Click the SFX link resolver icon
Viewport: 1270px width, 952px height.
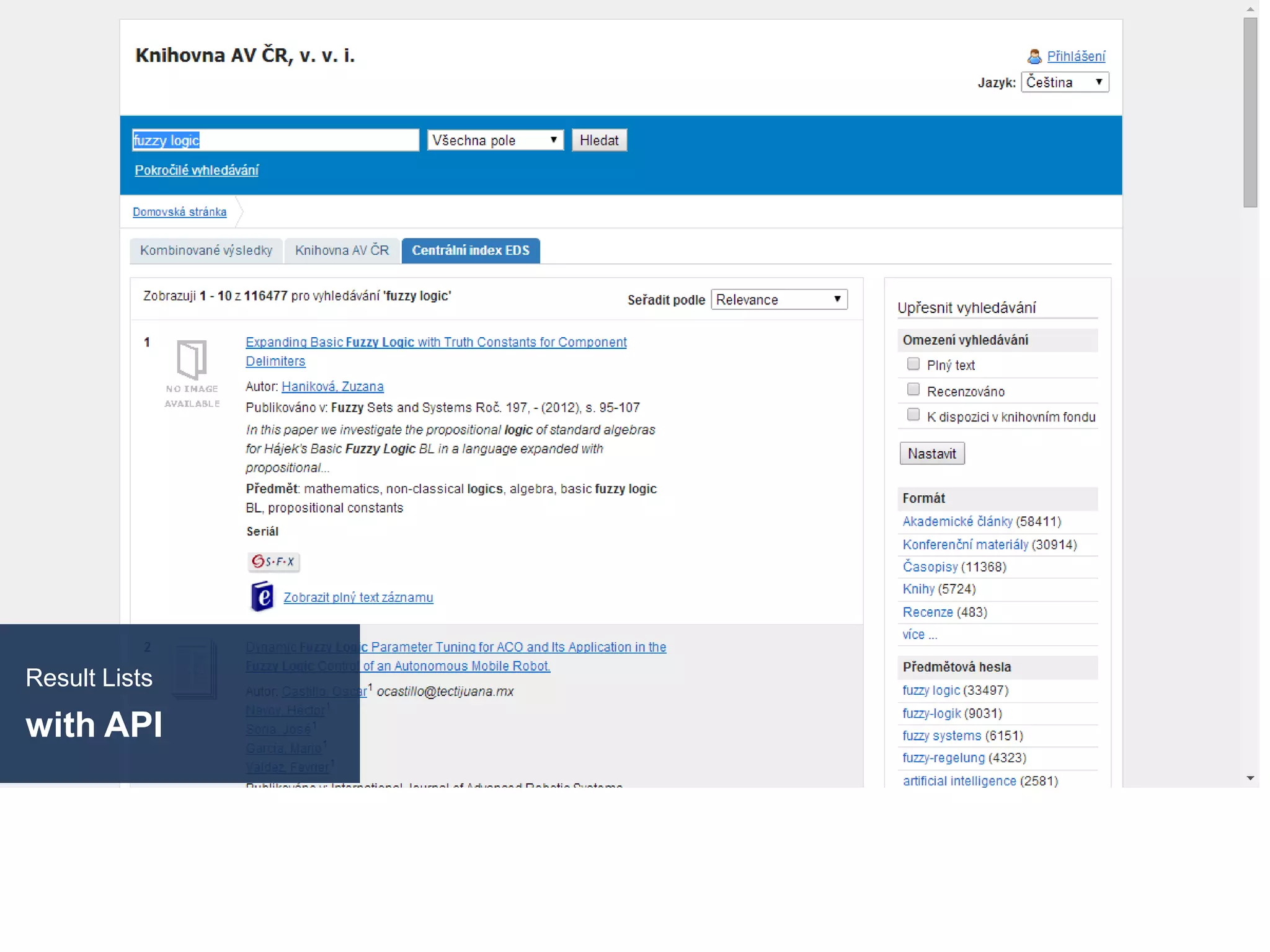pyautogui.click(x=273, y=562)
